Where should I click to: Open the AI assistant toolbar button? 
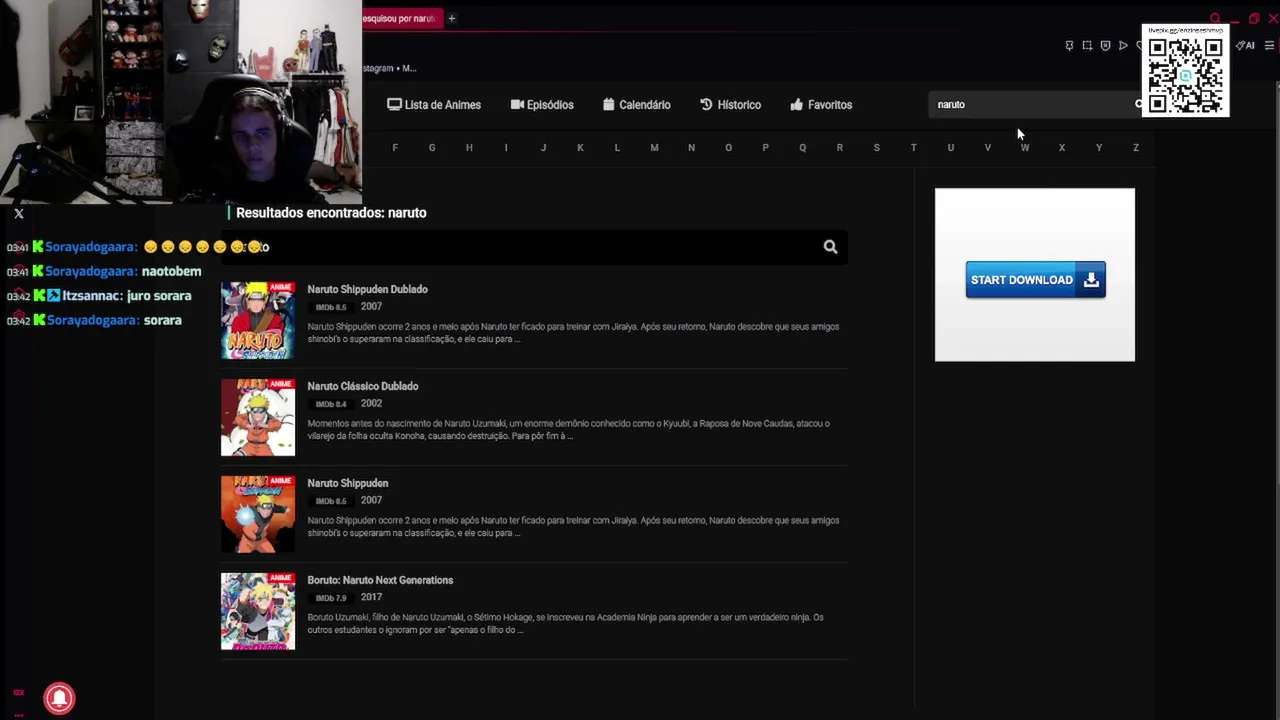coord(1245,46)
